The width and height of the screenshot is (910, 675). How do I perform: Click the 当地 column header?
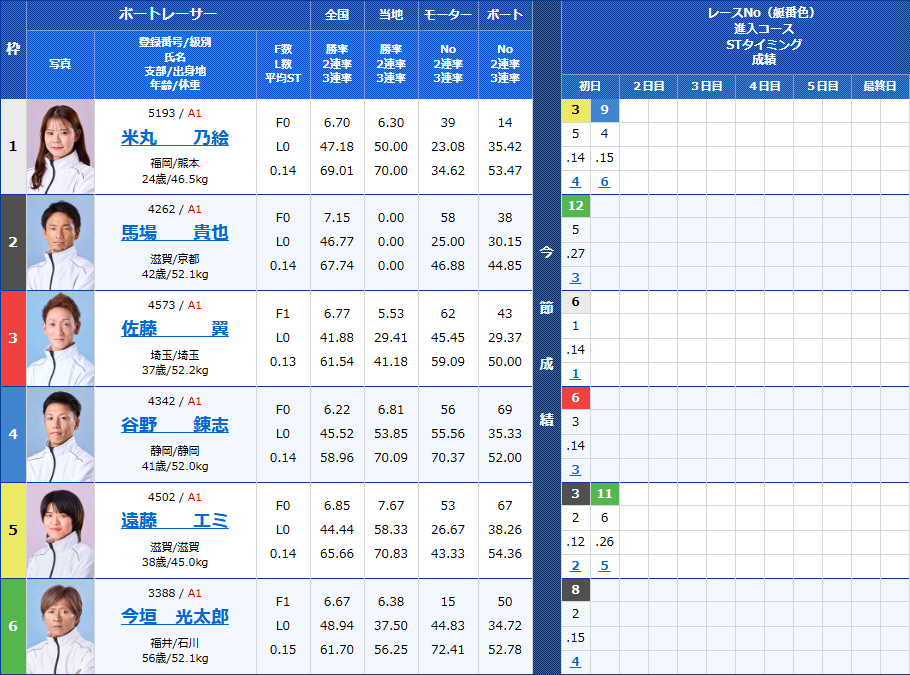391,15
